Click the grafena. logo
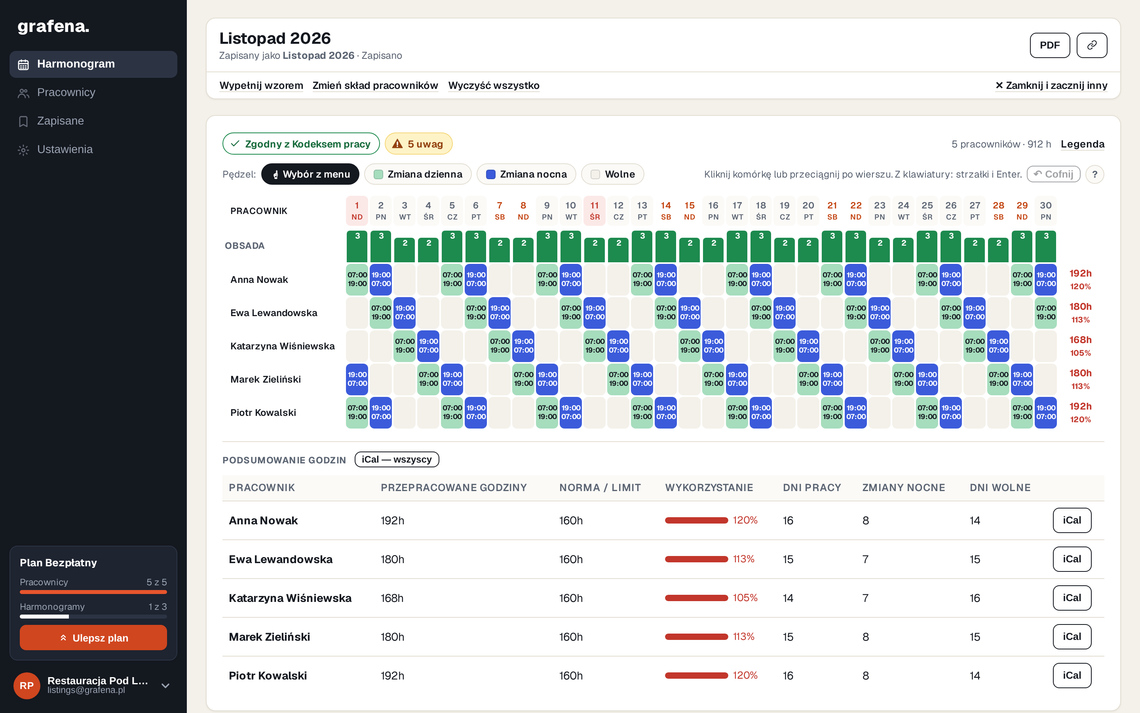This screenshot has width=1140, height=713. tap(53, 27)
